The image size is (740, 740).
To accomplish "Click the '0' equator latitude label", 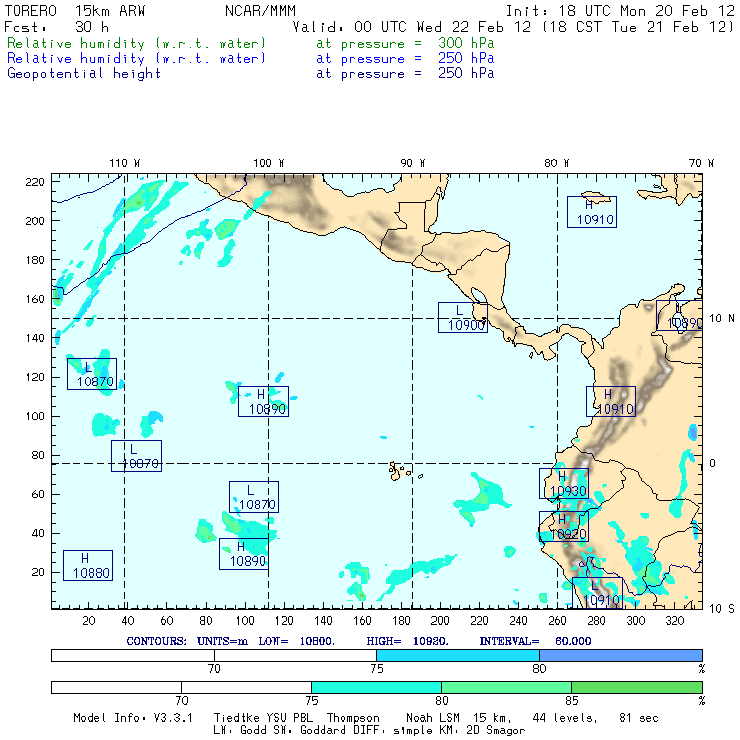I will coord(712,463).
